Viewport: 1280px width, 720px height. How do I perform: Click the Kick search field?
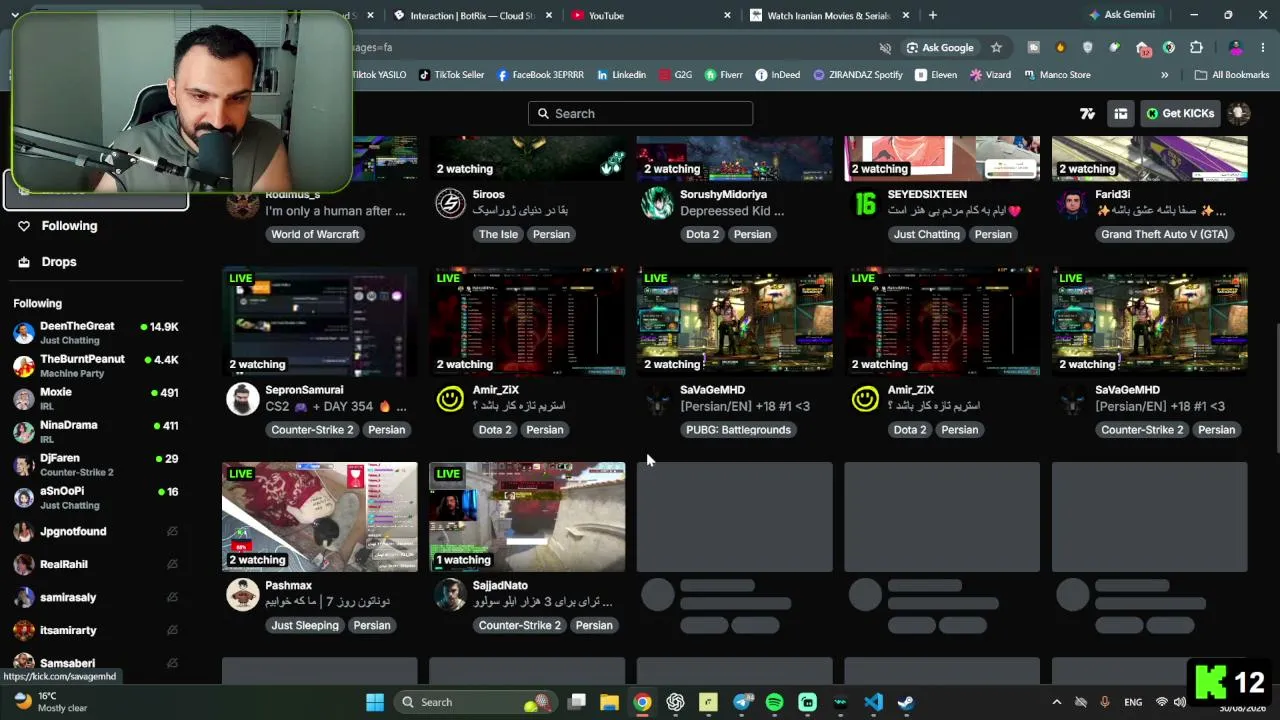click(640, 114)
